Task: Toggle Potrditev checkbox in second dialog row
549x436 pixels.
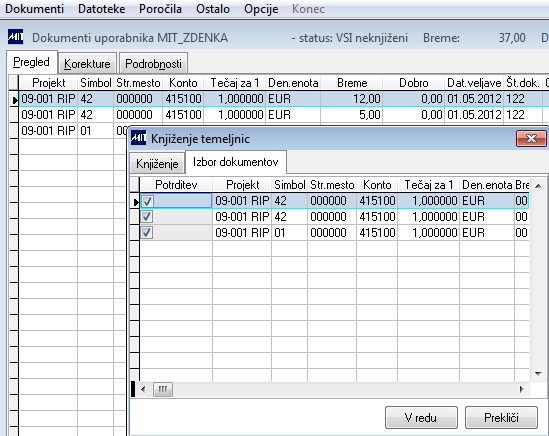Action: [x=147, y=217]
